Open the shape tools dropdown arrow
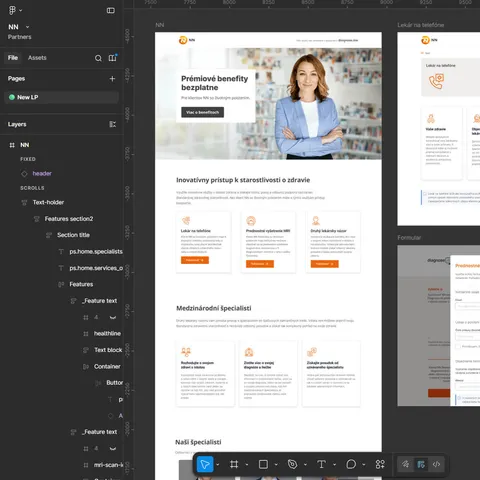480x480 pixels. coord(276,465)
